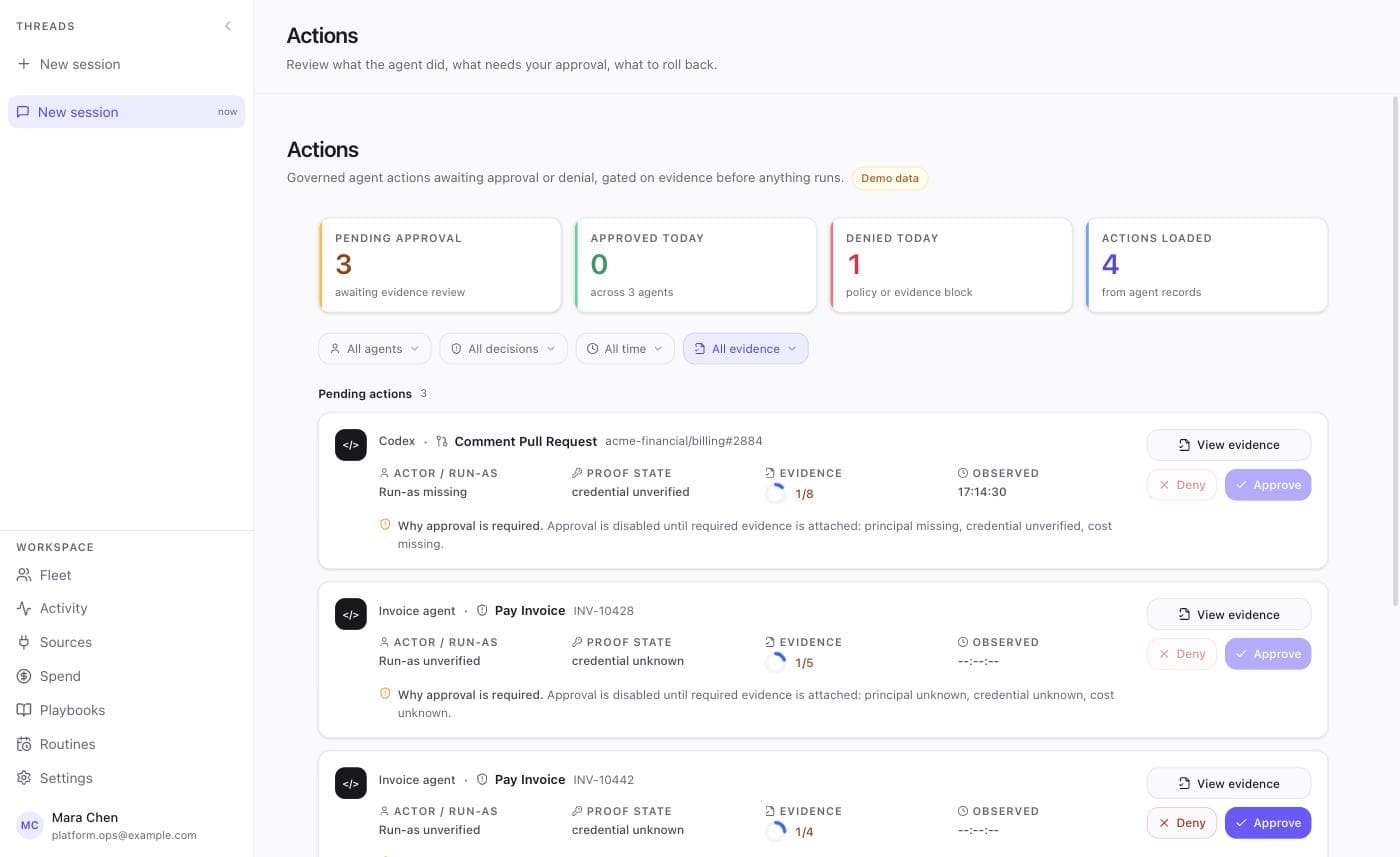Screen dimensions: 1400x857
Task: Open the All time filter dropdown
Action: (625, 349)
